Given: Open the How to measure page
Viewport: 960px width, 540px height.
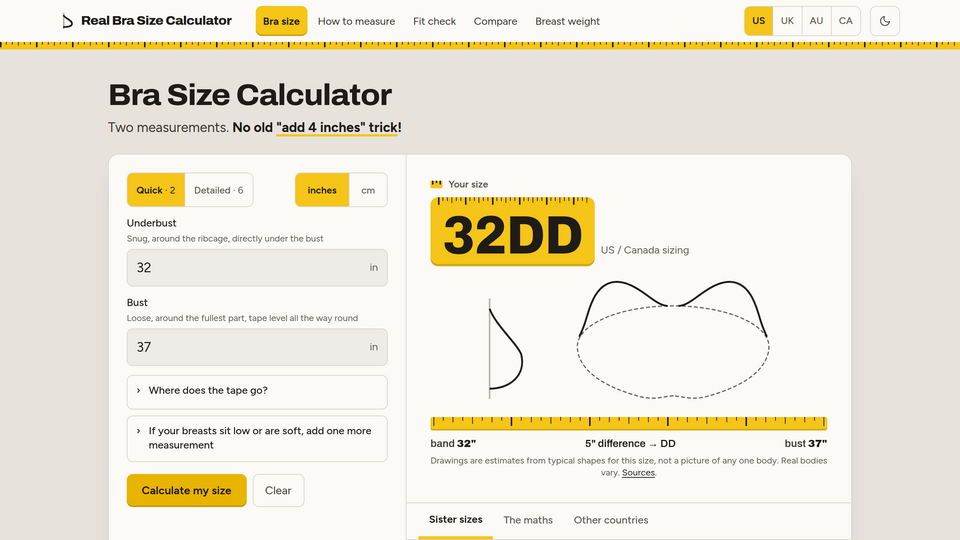Looking at the screenshot, I should 356,21.
